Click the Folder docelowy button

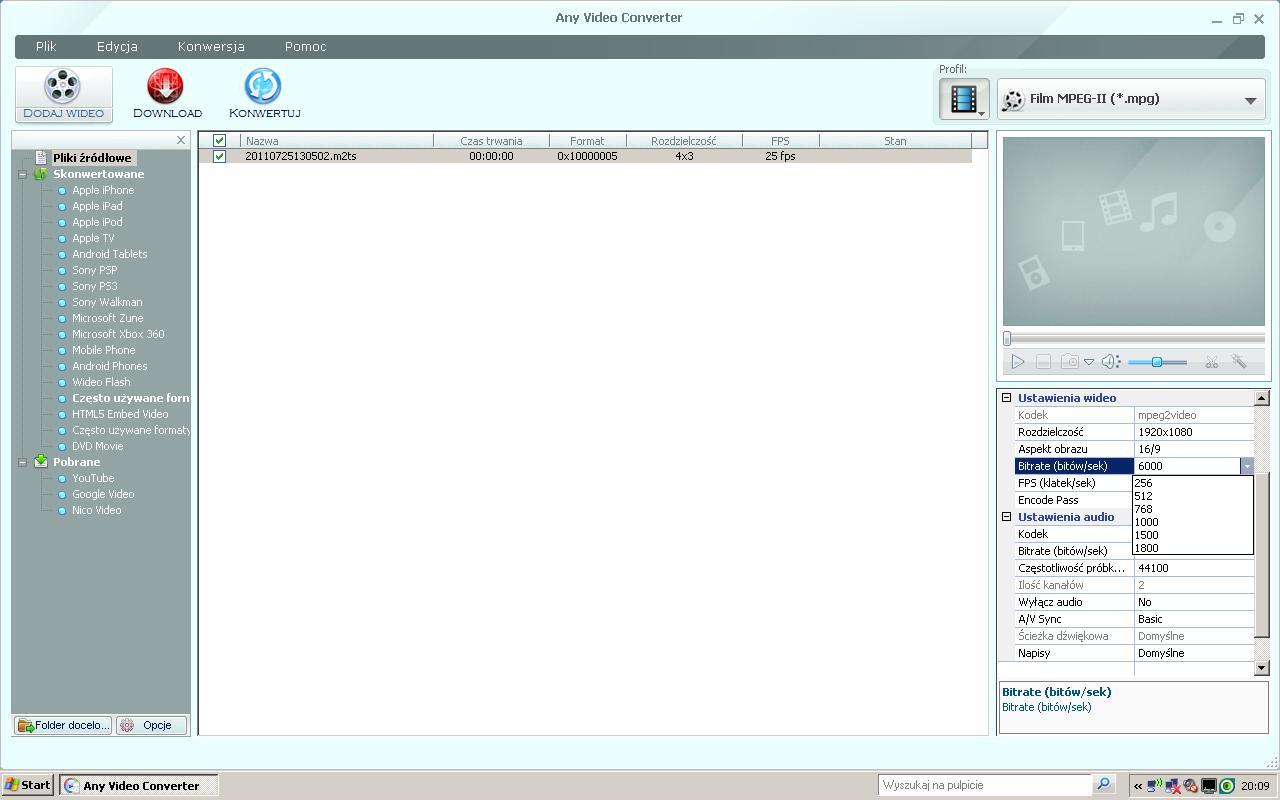pos(63,725)
